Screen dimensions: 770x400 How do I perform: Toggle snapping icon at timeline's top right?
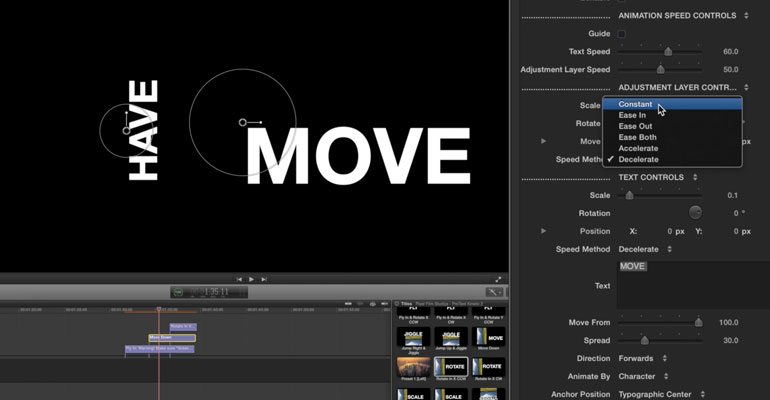(x=385, y=304)
